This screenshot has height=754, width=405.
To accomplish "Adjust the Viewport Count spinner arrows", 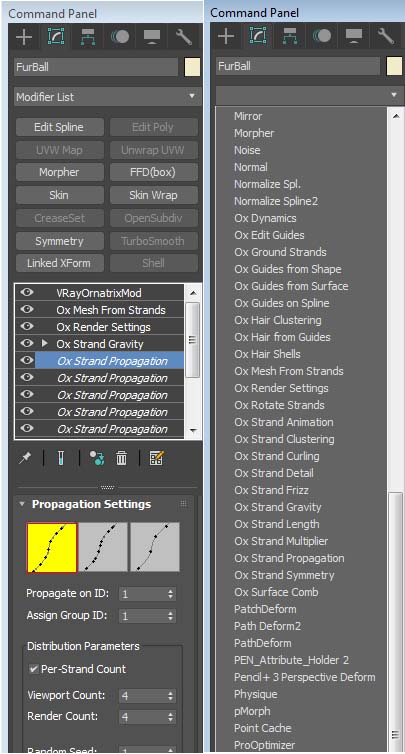I will click(170, 695).
